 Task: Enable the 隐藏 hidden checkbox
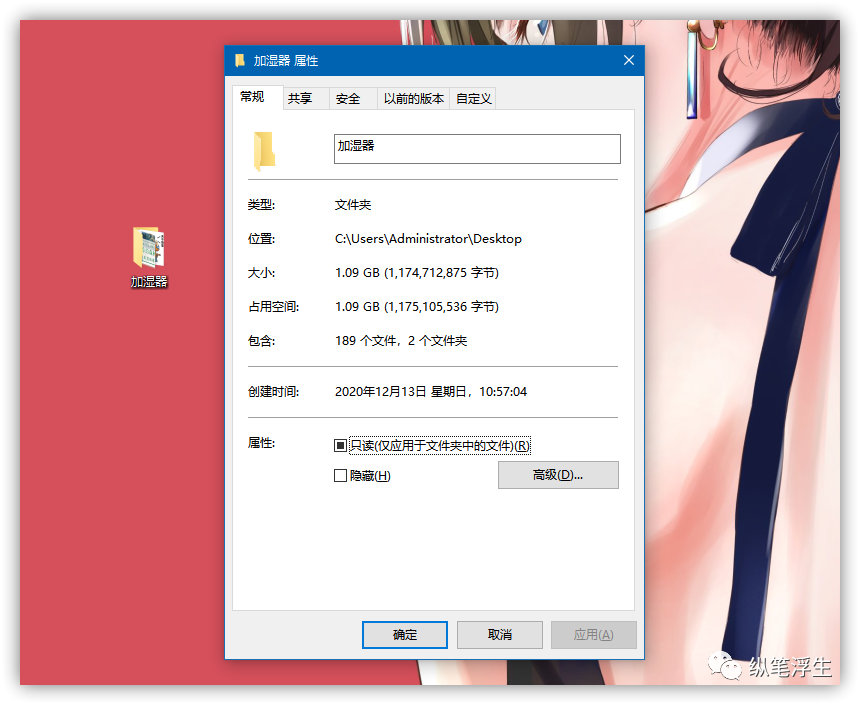(340, 475)
